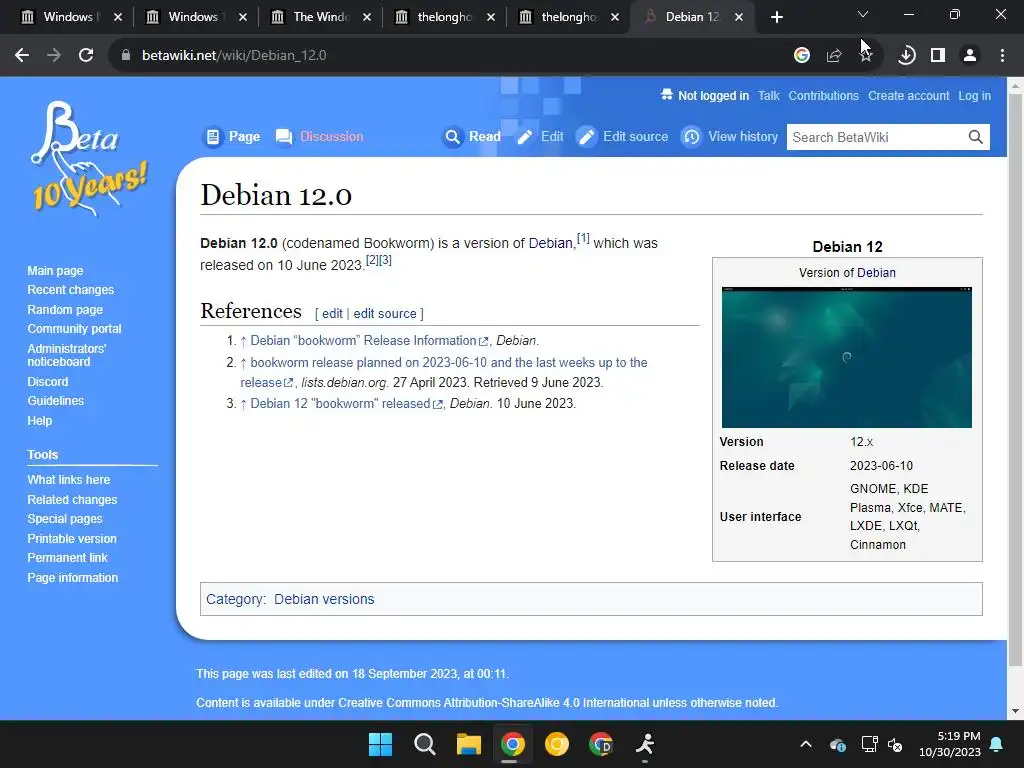Open the Discussion tab

(x=319, y=136)
